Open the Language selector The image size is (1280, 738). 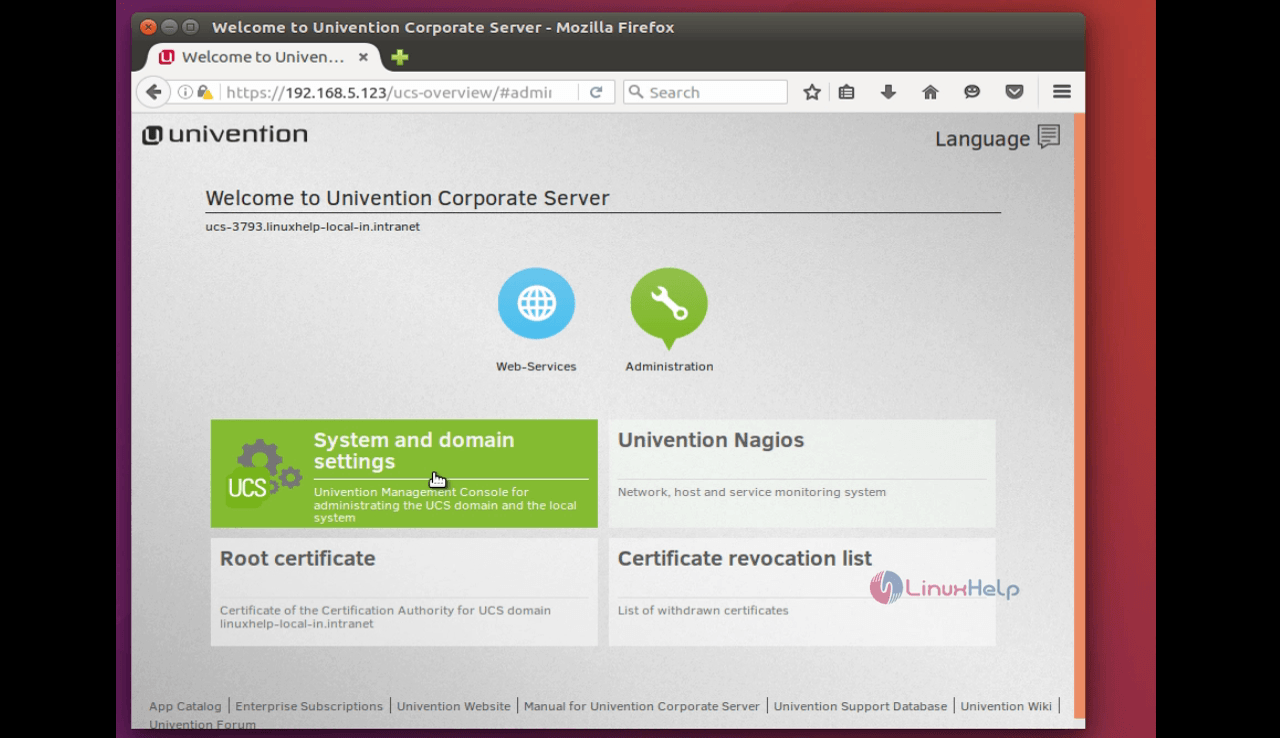click(997, 138)
